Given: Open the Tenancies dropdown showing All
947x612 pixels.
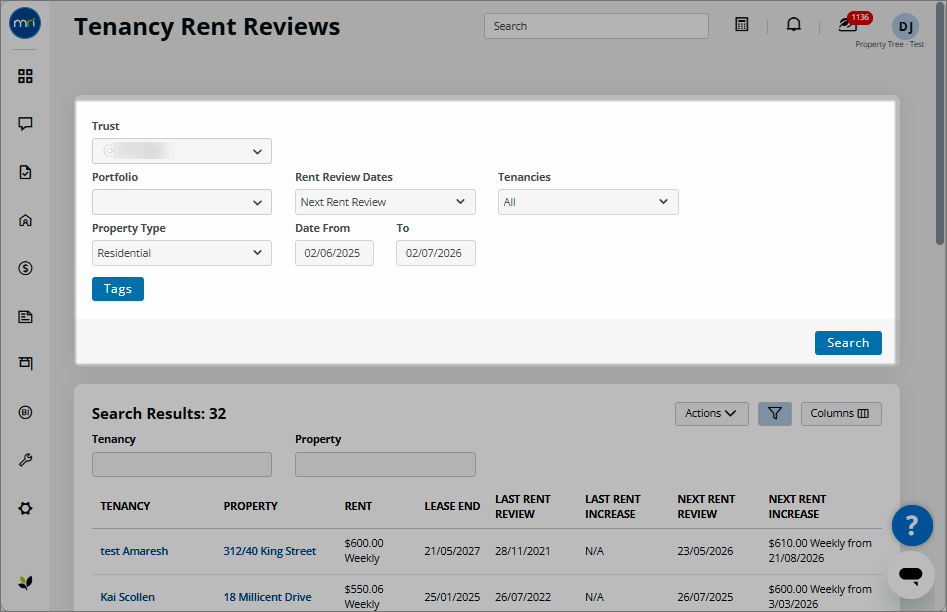Looking at the screenshot, I should [x=588, y=202].
